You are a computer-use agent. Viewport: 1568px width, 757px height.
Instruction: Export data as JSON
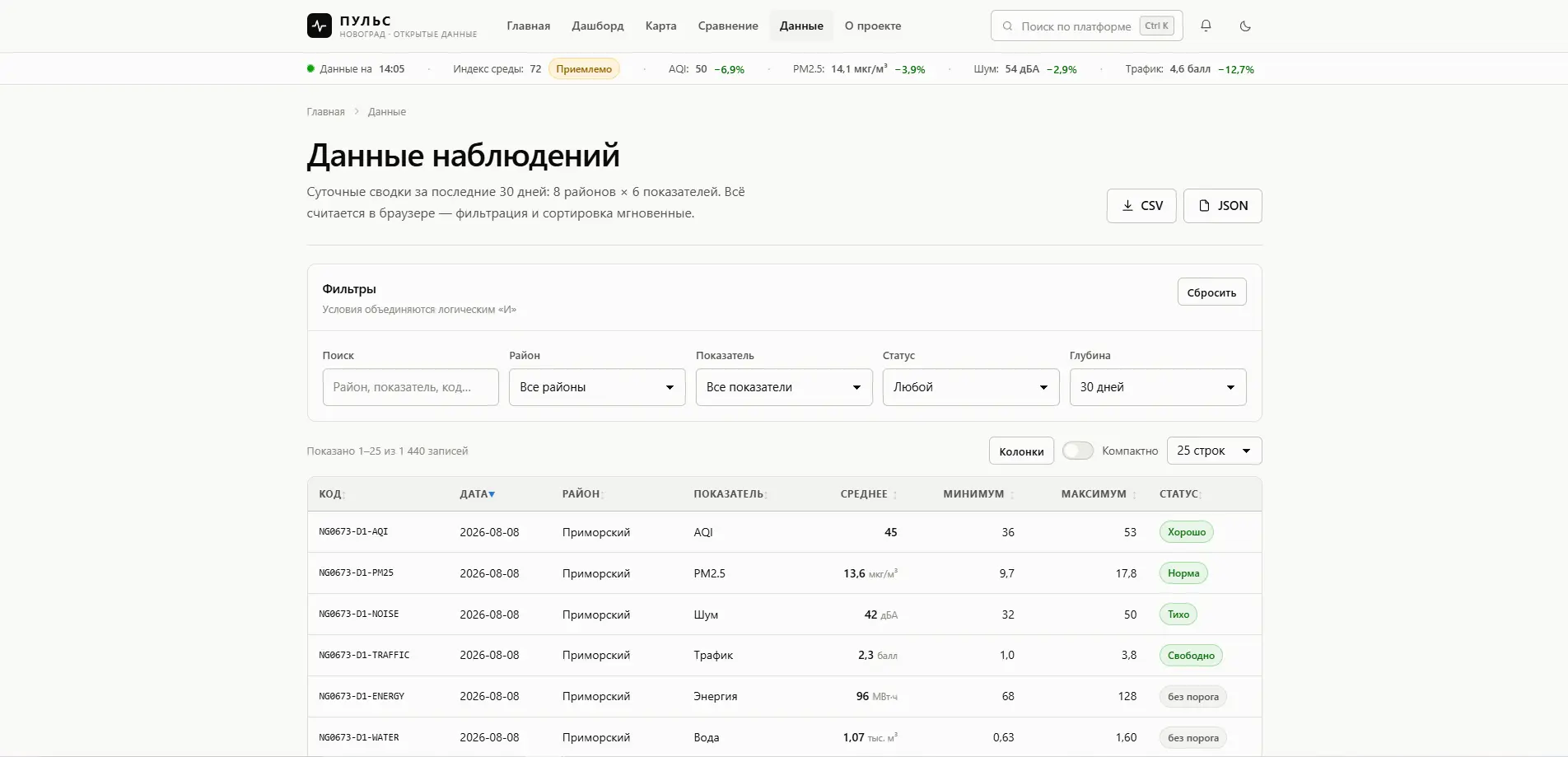pos(1223,206)
